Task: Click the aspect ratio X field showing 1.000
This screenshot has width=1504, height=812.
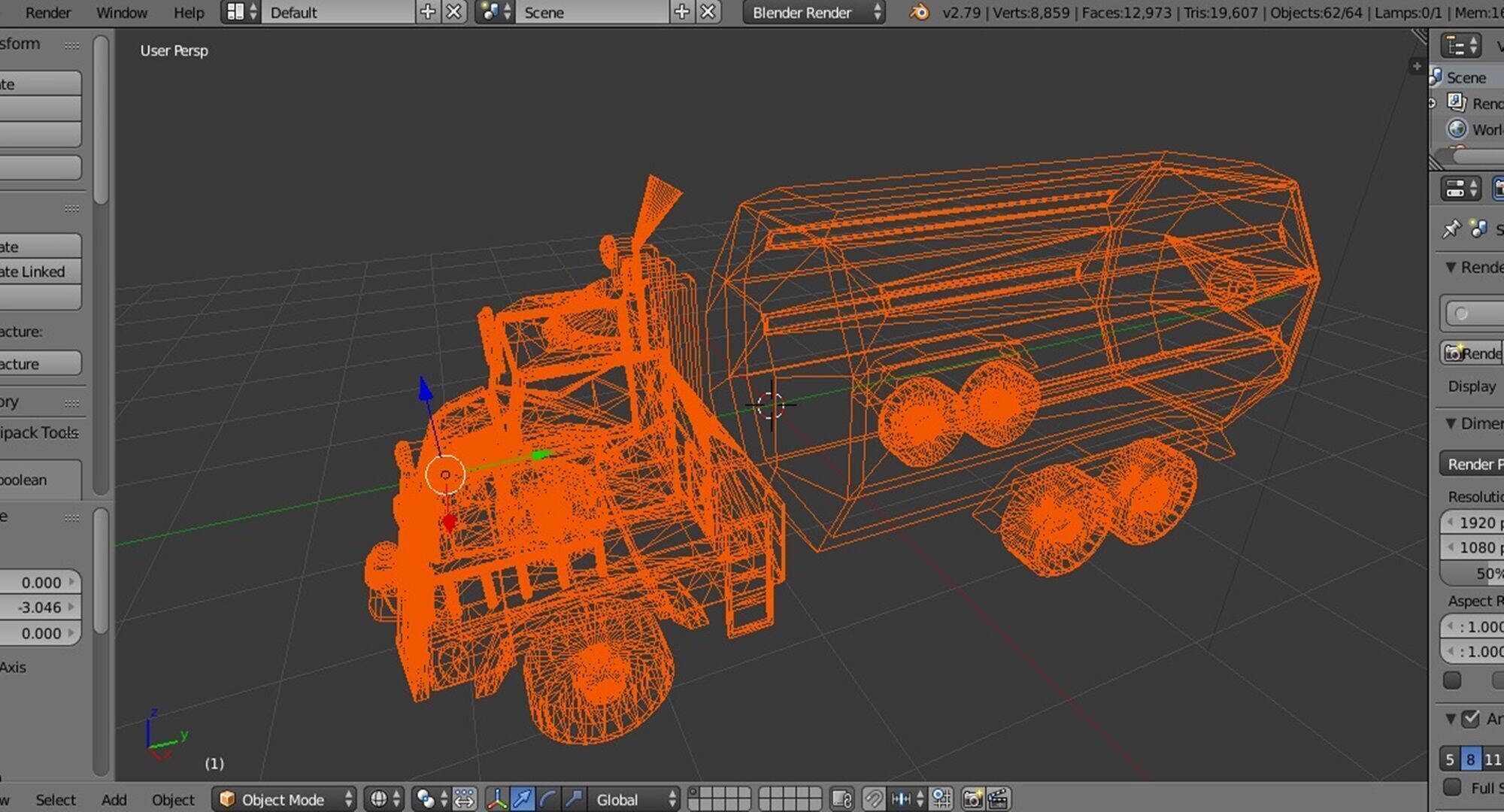Action: [x=1472, y=626]
